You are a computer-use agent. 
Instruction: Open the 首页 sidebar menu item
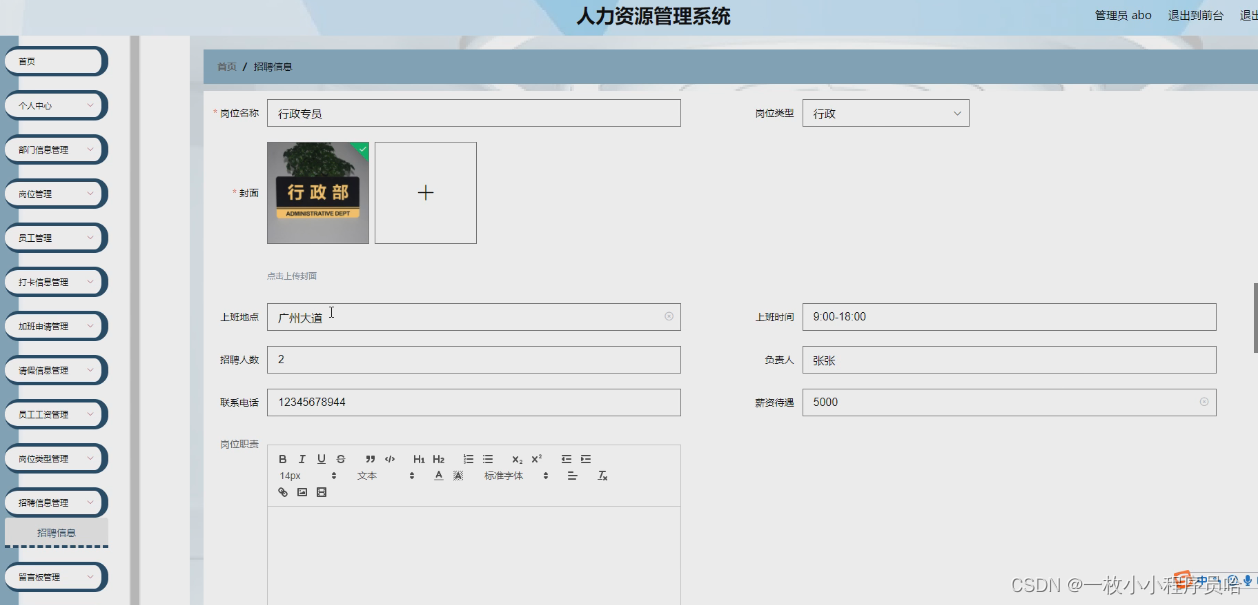tap(55, 61)
